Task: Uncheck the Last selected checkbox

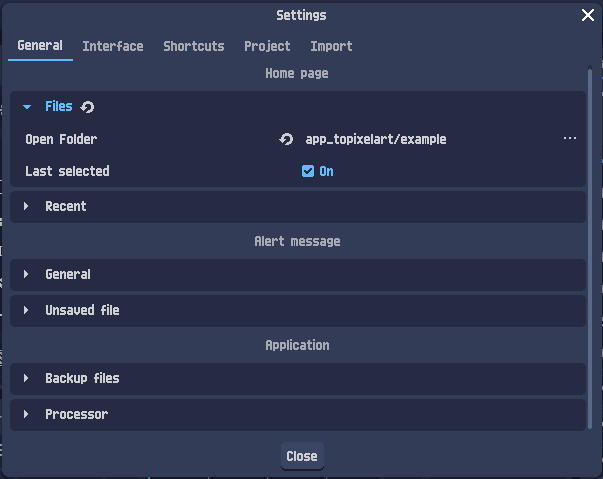Action: [x=308, y=171]
